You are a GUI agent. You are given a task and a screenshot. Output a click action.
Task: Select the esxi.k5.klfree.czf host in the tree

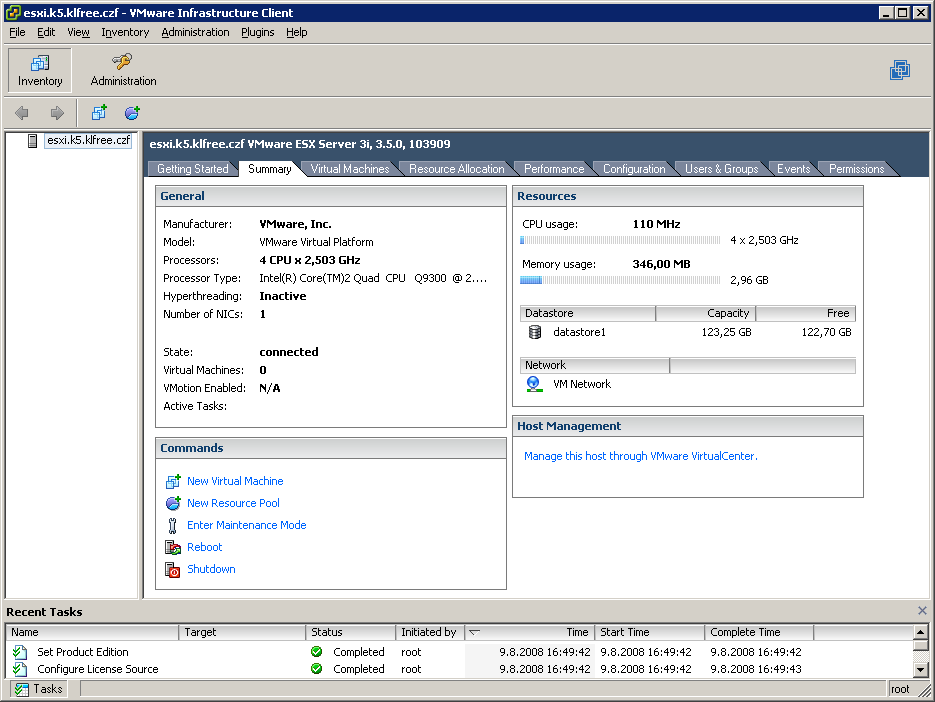tap(88, 140)
